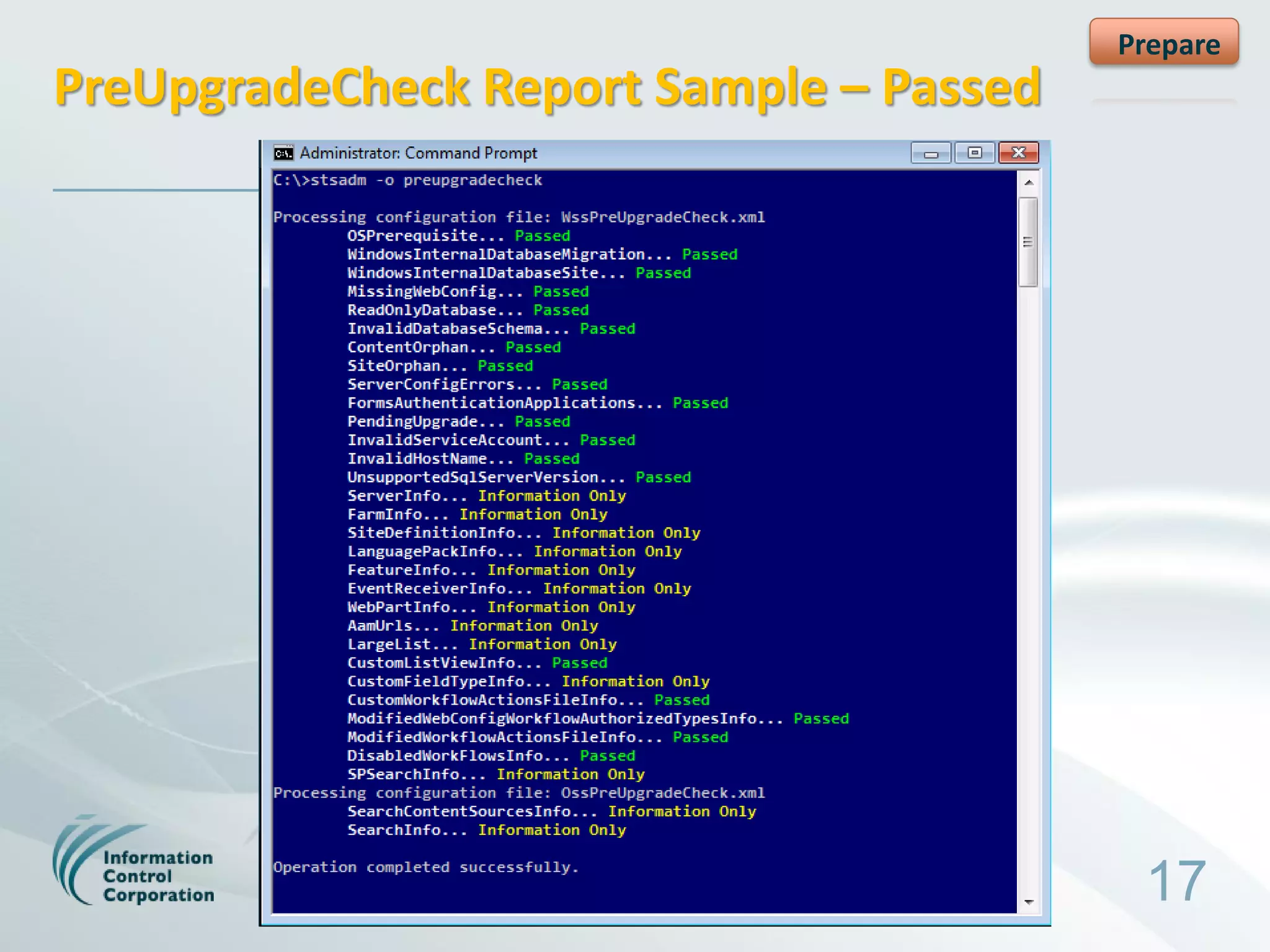Screen dimensions: 1270x952
Task: Click the CustomFieldTypeInfo line
Action: click(x=528, y=682)
